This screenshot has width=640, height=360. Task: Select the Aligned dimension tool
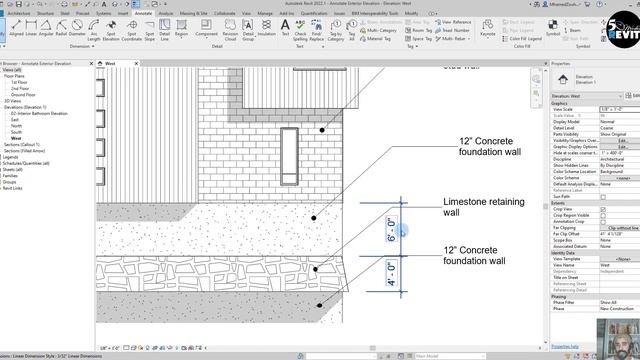click(x=16, y=29)
